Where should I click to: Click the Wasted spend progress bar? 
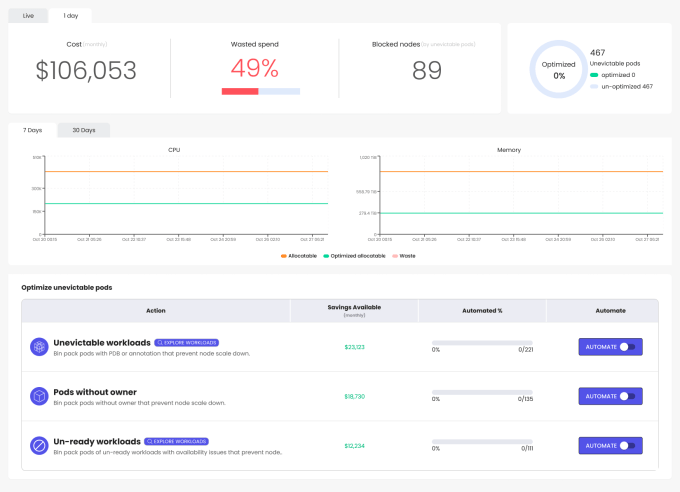260,91
